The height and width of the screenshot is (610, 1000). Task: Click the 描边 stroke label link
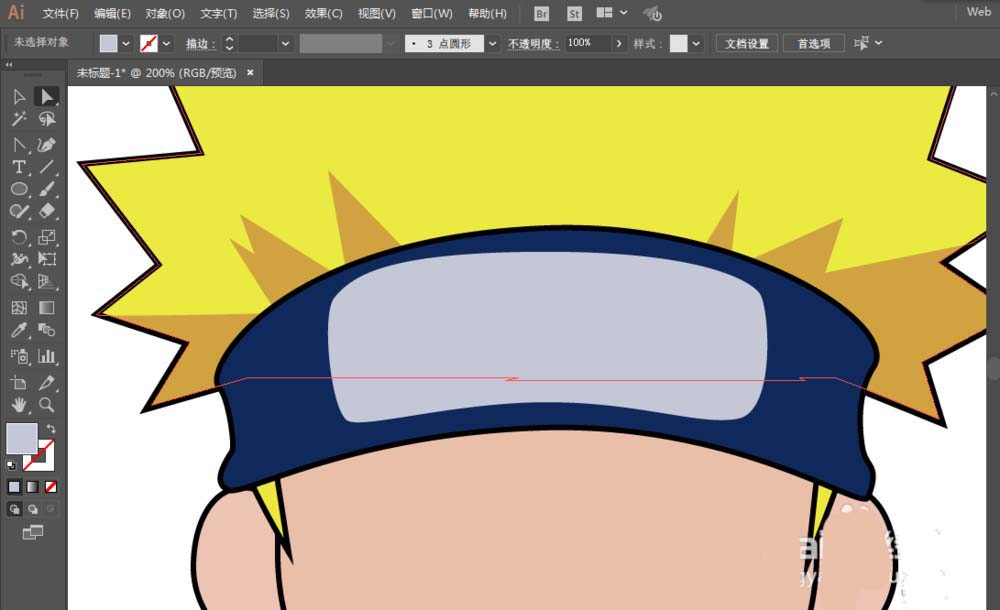pos(200,43)
